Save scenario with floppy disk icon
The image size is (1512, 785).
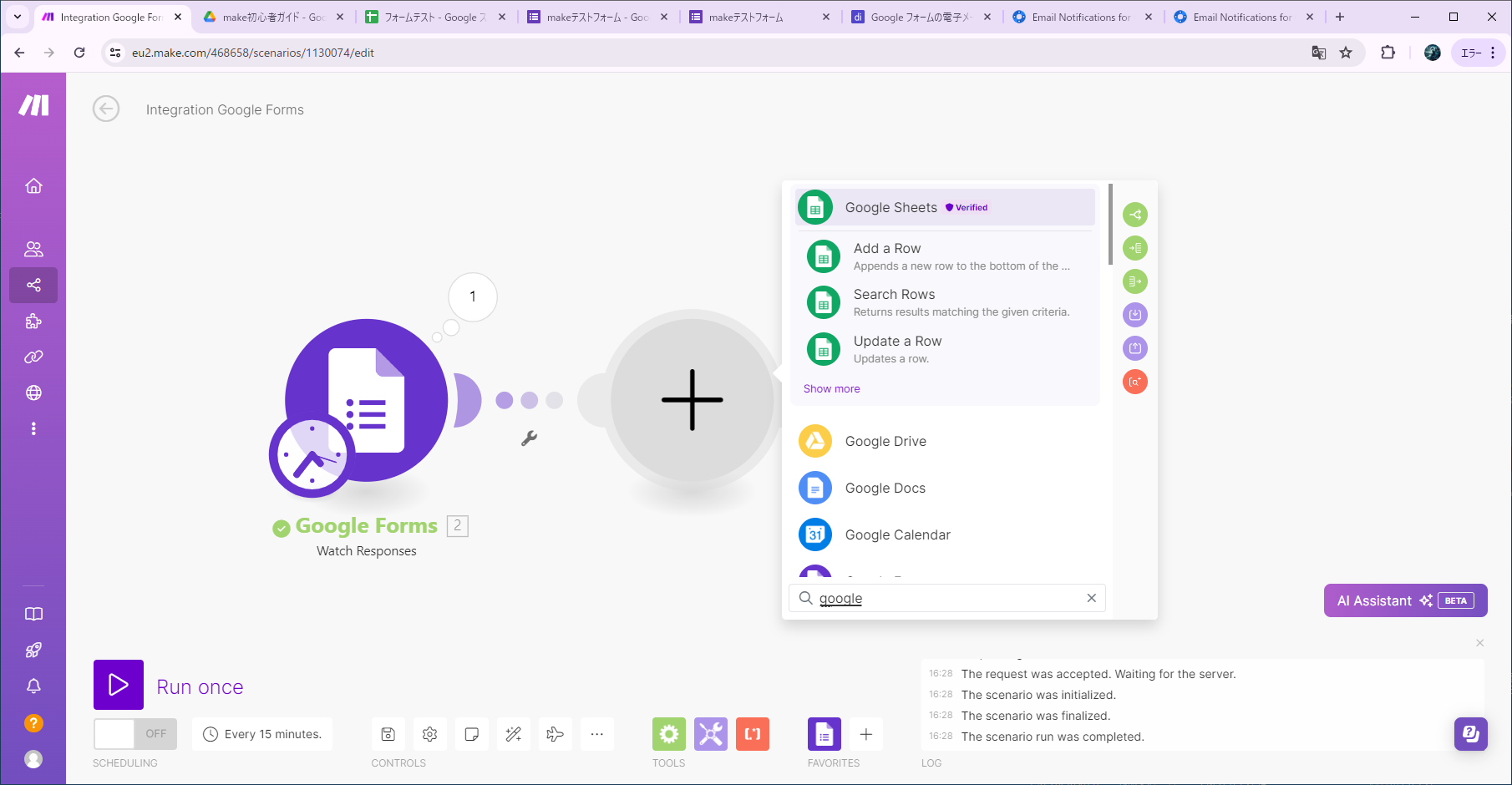(388, 734)
